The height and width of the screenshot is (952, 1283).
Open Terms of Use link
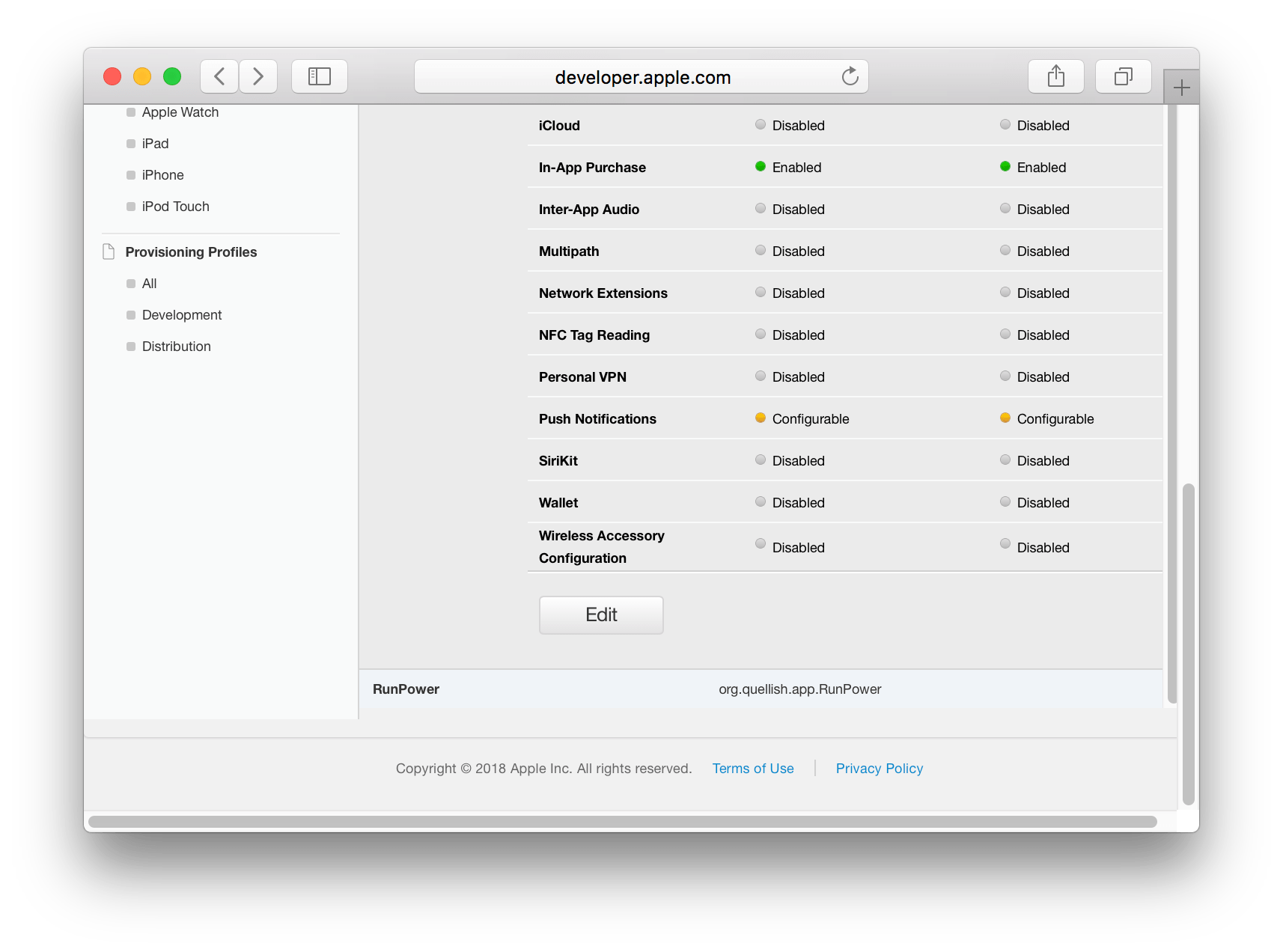coord(753,769)
